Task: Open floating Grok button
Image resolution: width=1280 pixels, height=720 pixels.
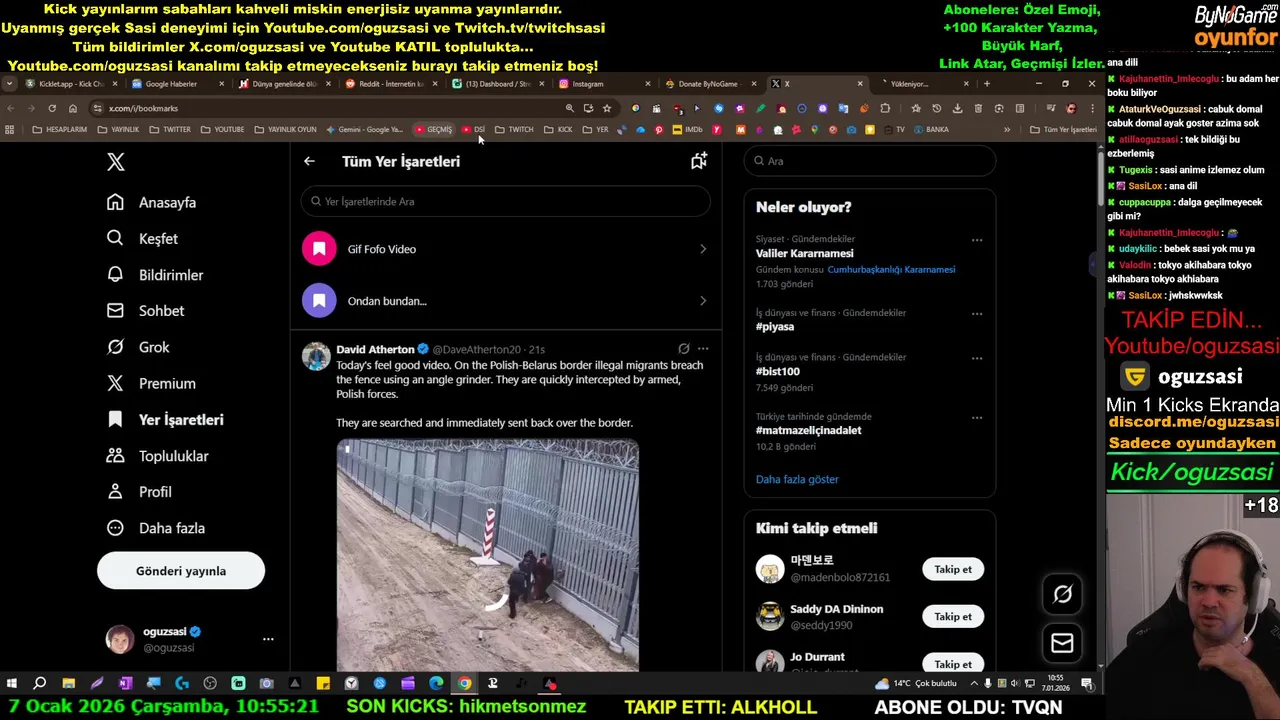Action: (x=1062, y=594)
